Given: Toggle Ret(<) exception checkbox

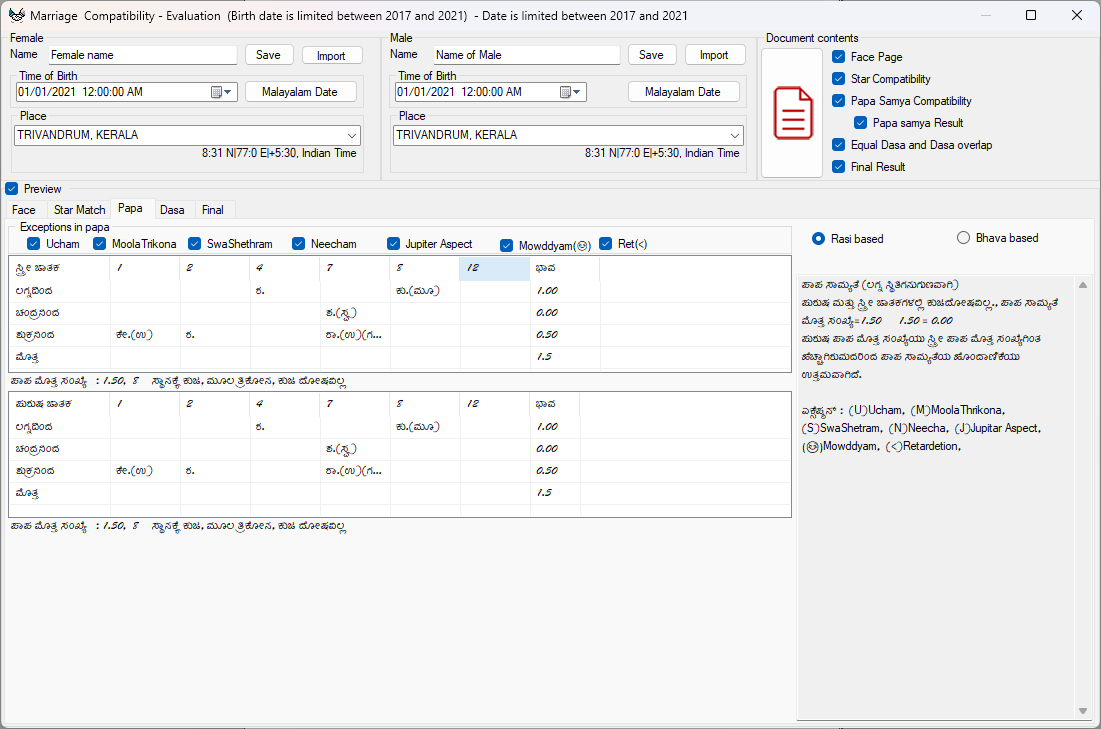Looking at the screenshot, I should point(605,244).
